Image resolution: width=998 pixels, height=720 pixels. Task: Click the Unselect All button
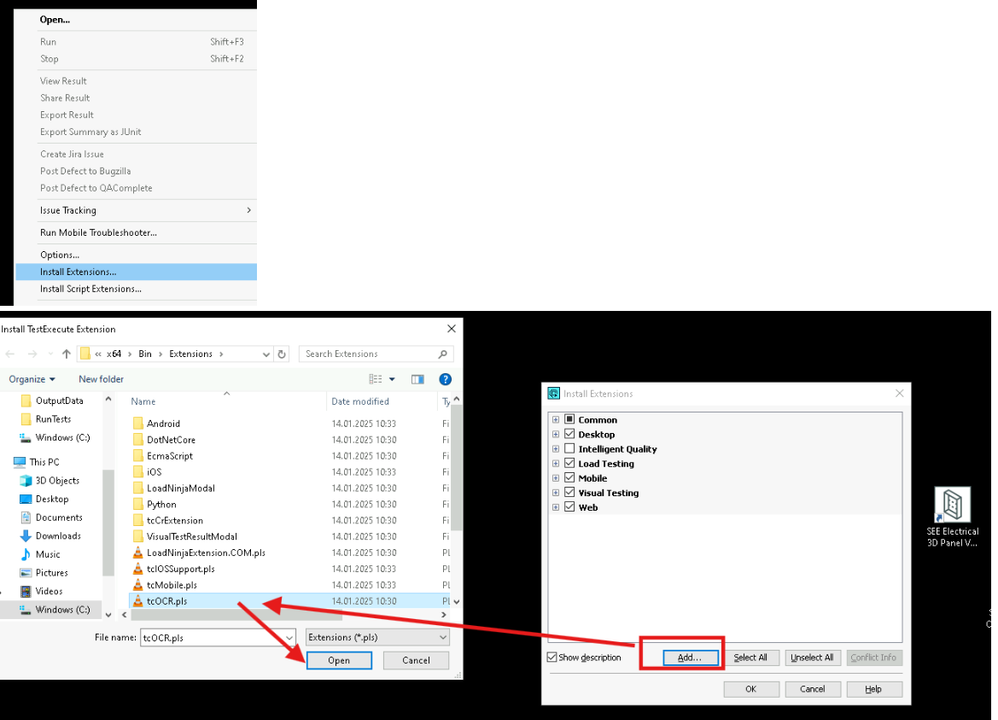point(812,658)
